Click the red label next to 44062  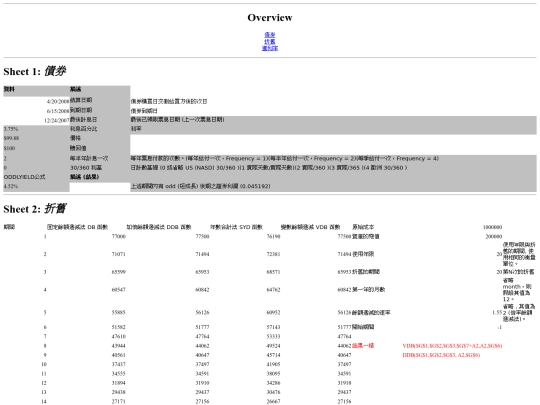tap(363, 345)
